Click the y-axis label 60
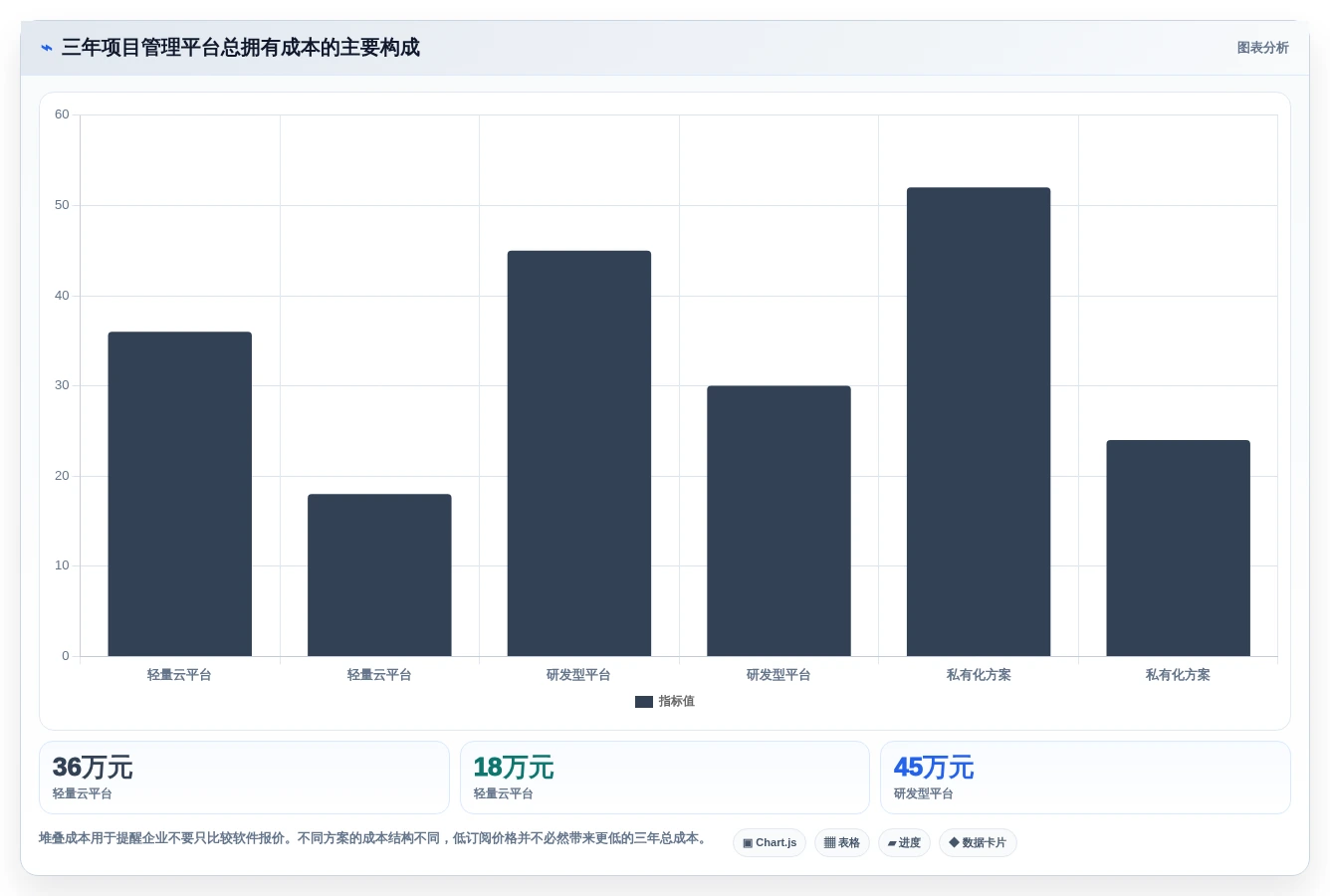The width and height of the screenshot is (1330, 896). tap(62, 114)
